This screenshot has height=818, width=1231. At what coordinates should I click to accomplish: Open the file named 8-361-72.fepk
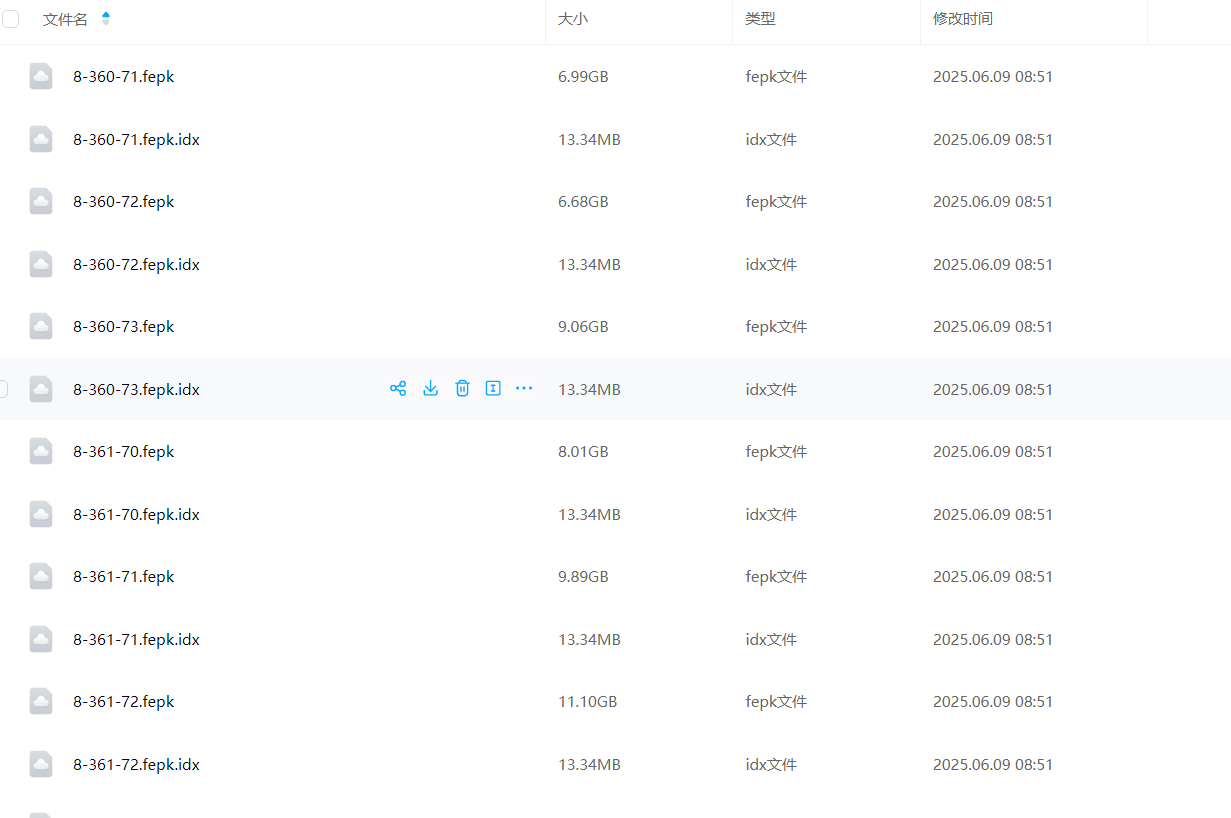tap(124, 701)
